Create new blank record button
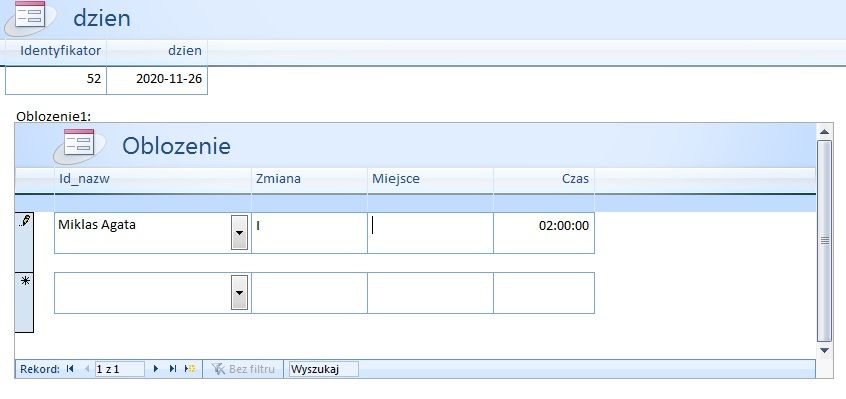Viewport: 846px width, 399px height. (190, 369)
